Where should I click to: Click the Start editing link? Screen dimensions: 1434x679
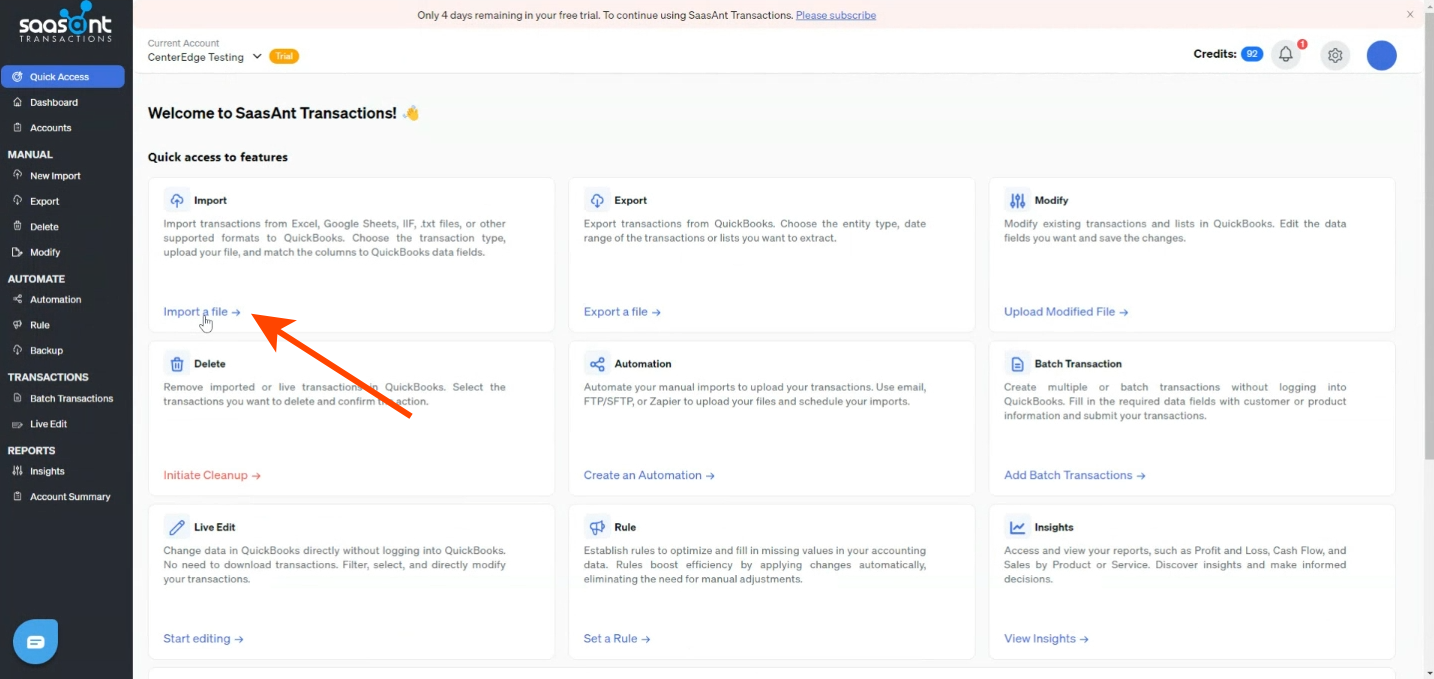click(203, 639)
